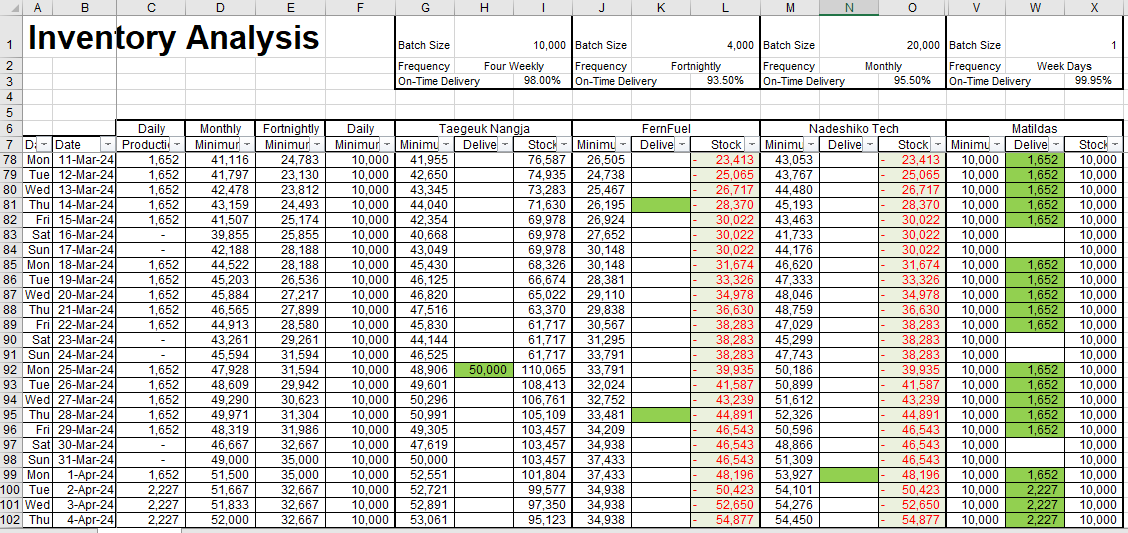The image size is (1128, 533).
Task: Open the Nadeshiko Tech Delivery filter dropdown
Action: pos(869,145)
